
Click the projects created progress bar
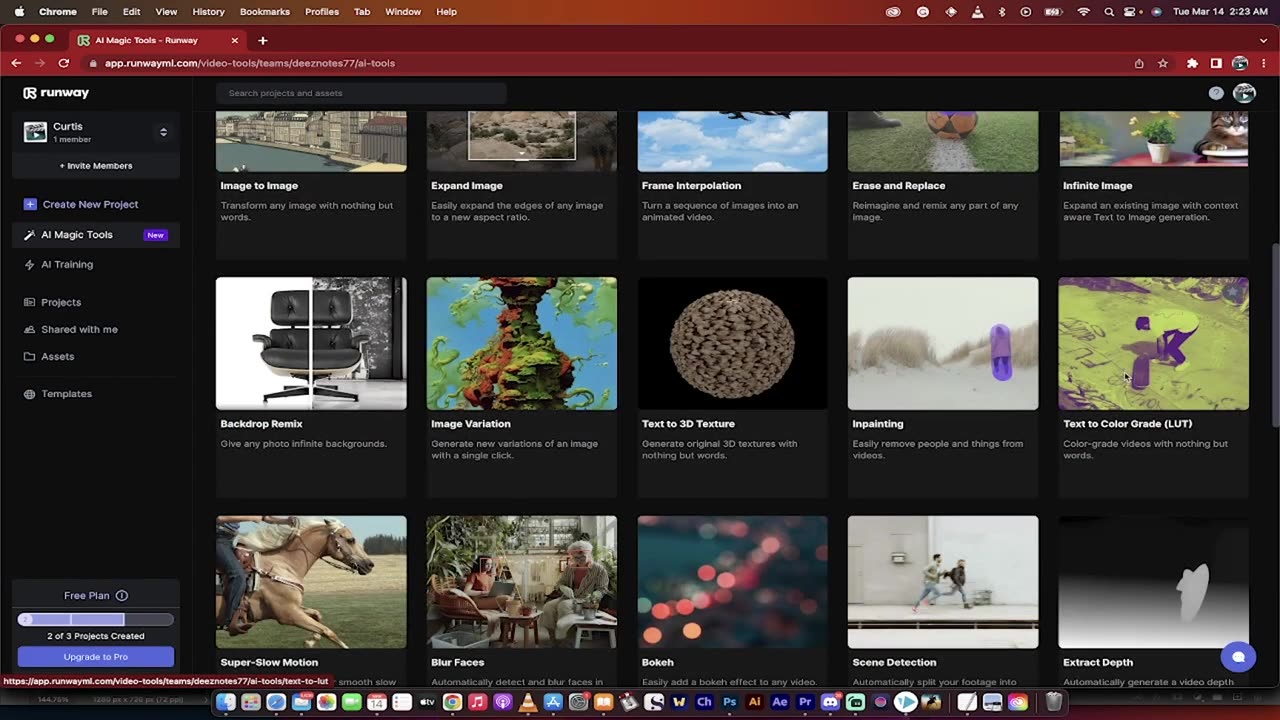(x=96, y=620)
